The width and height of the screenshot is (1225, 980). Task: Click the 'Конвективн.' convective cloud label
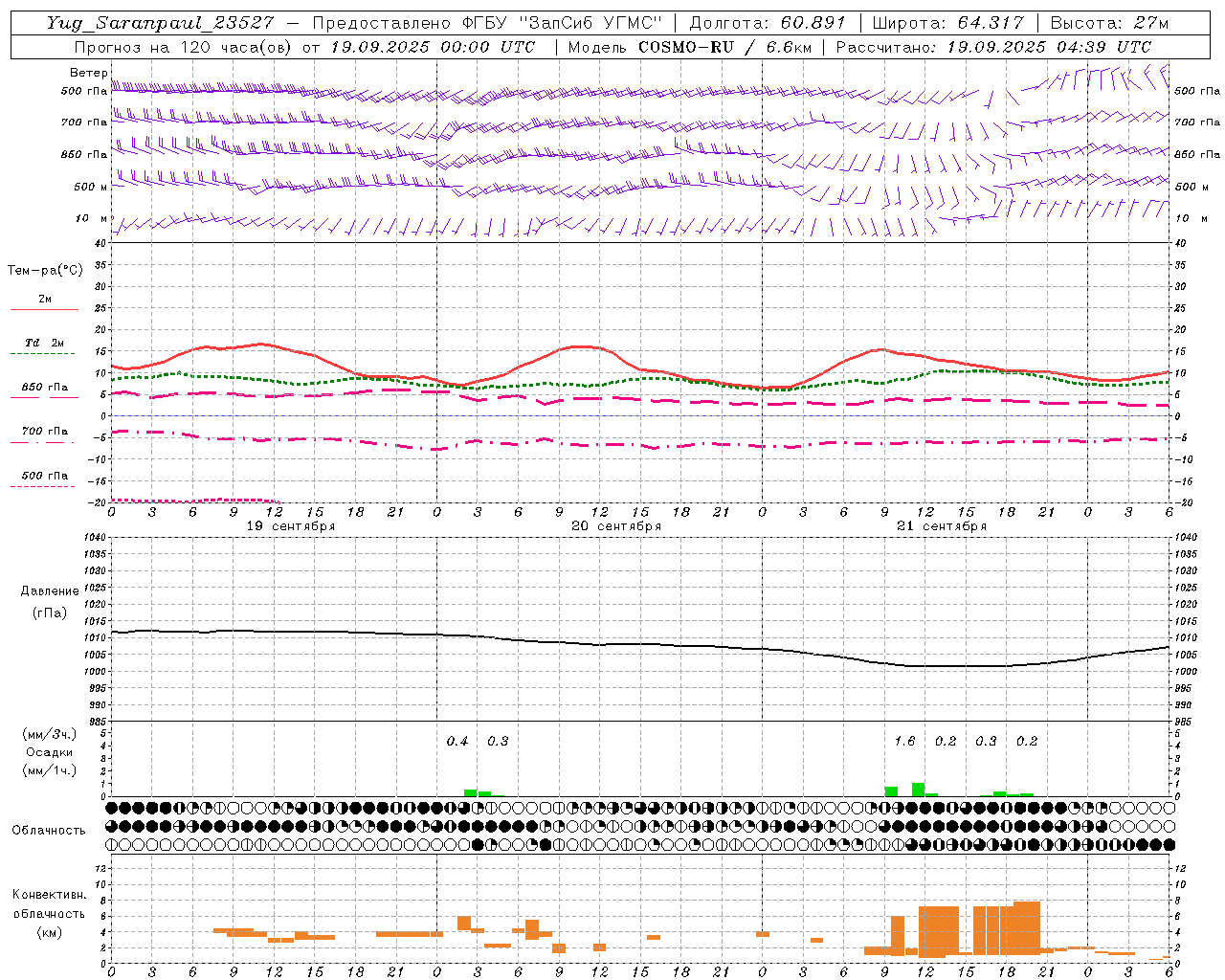pyautogui.click(x=49, y=895)
